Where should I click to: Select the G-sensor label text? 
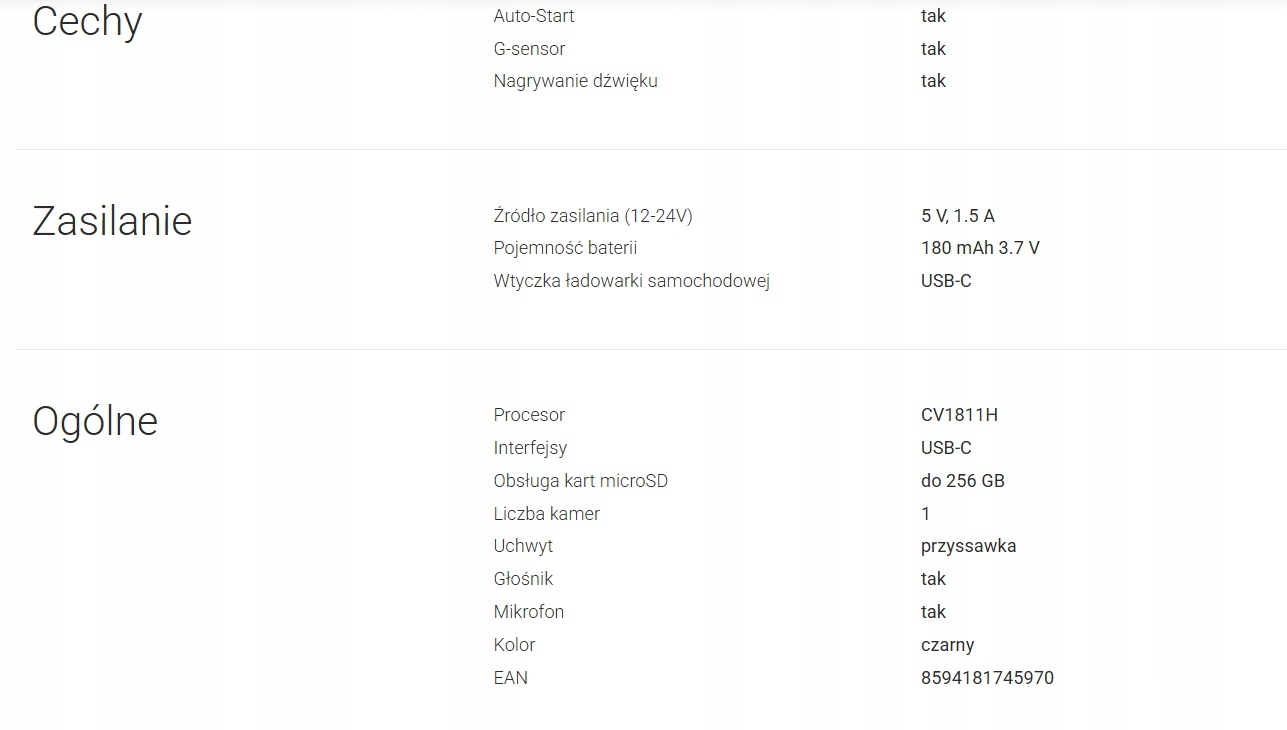coord(529,49)
